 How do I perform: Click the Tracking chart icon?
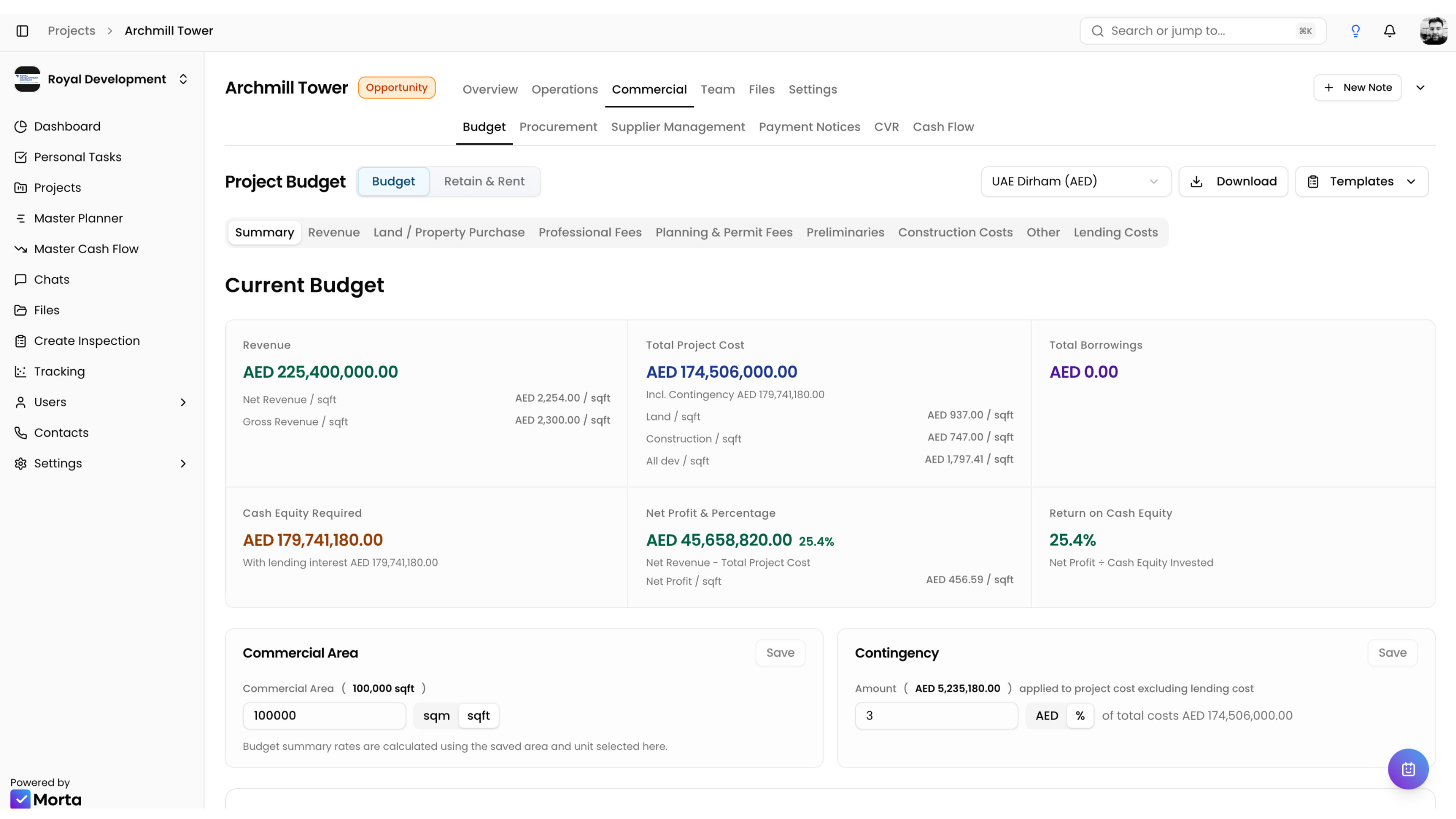[21, 371]
